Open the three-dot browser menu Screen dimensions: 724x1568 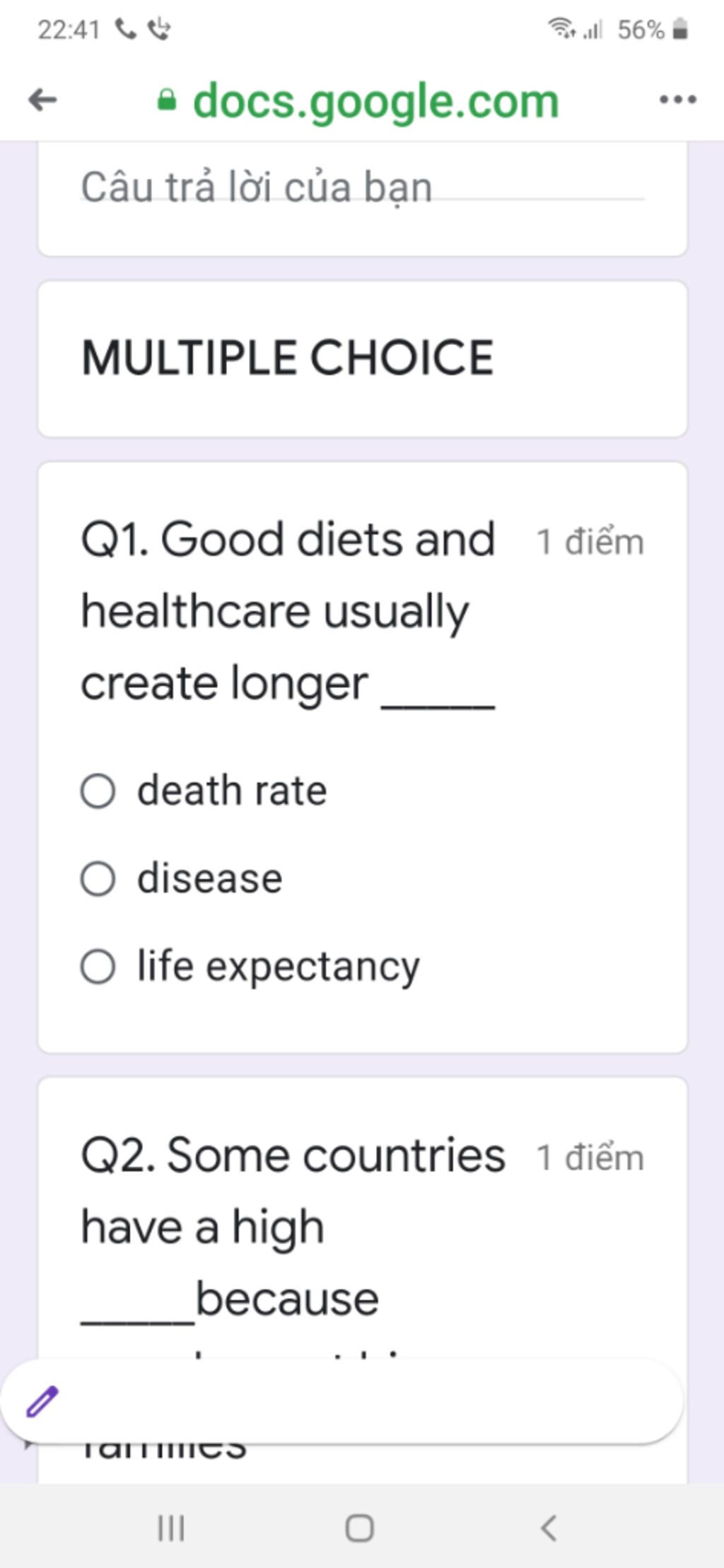pyautogui.click(x=677, y=100)
